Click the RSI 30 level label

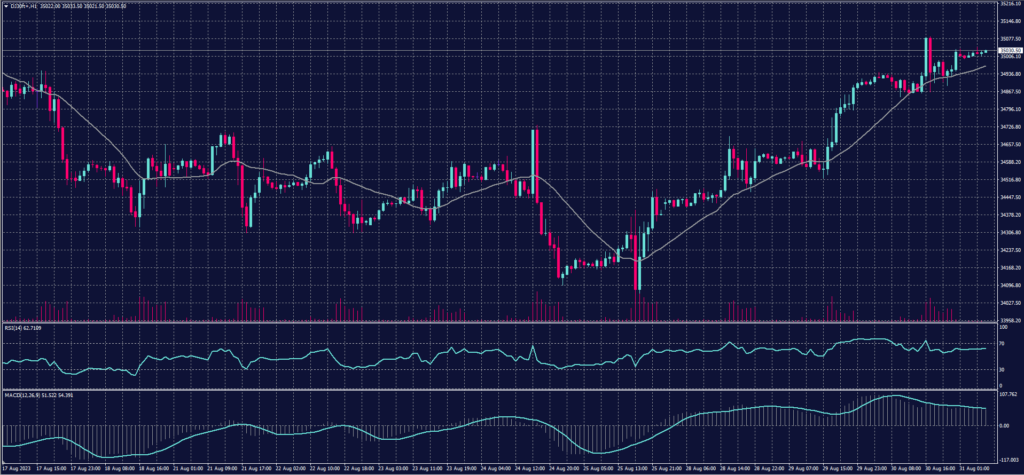[1001, 370]
